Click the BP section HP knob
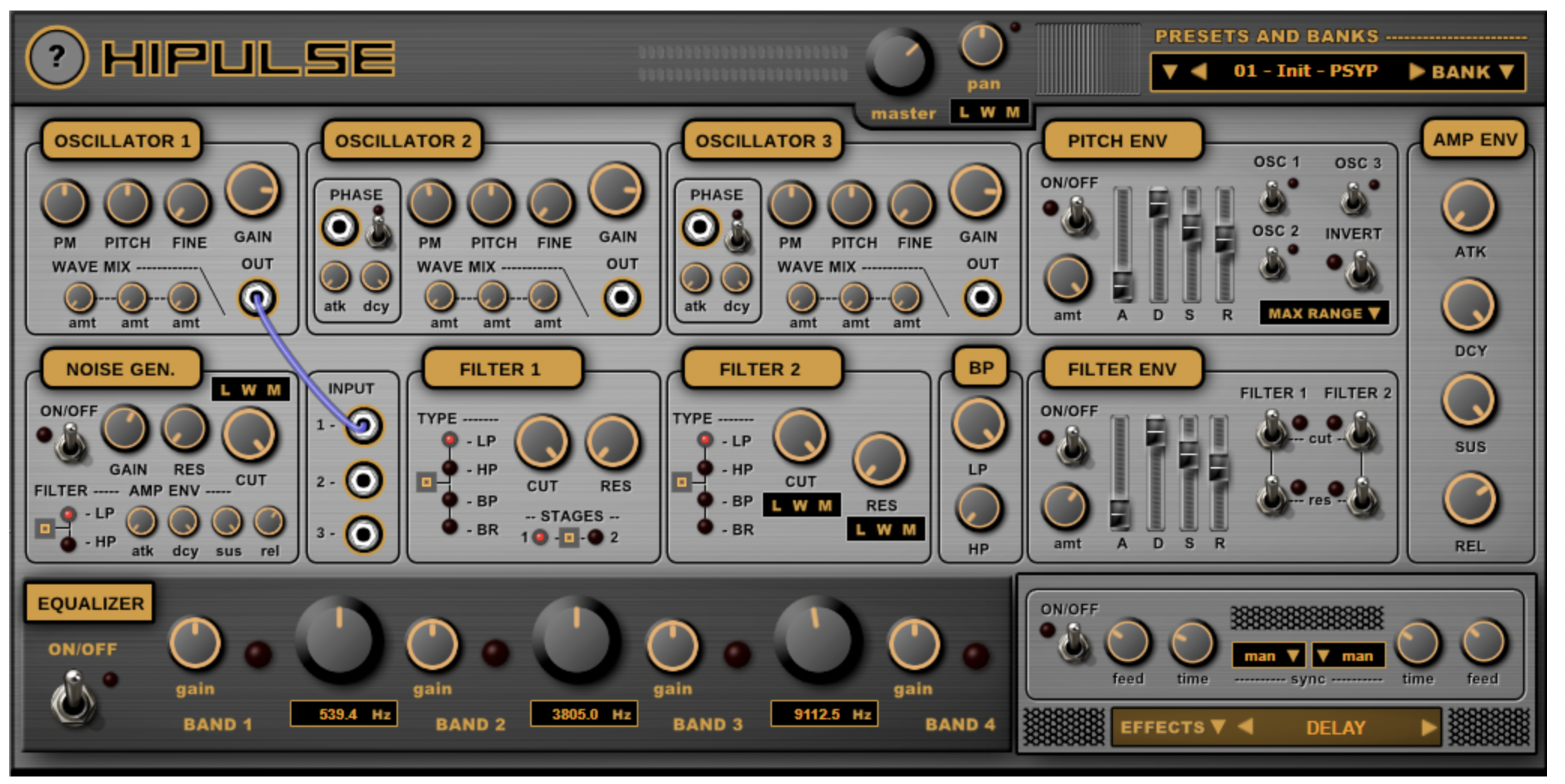Viewport: 1565px width, 784px height. [979, 508]
